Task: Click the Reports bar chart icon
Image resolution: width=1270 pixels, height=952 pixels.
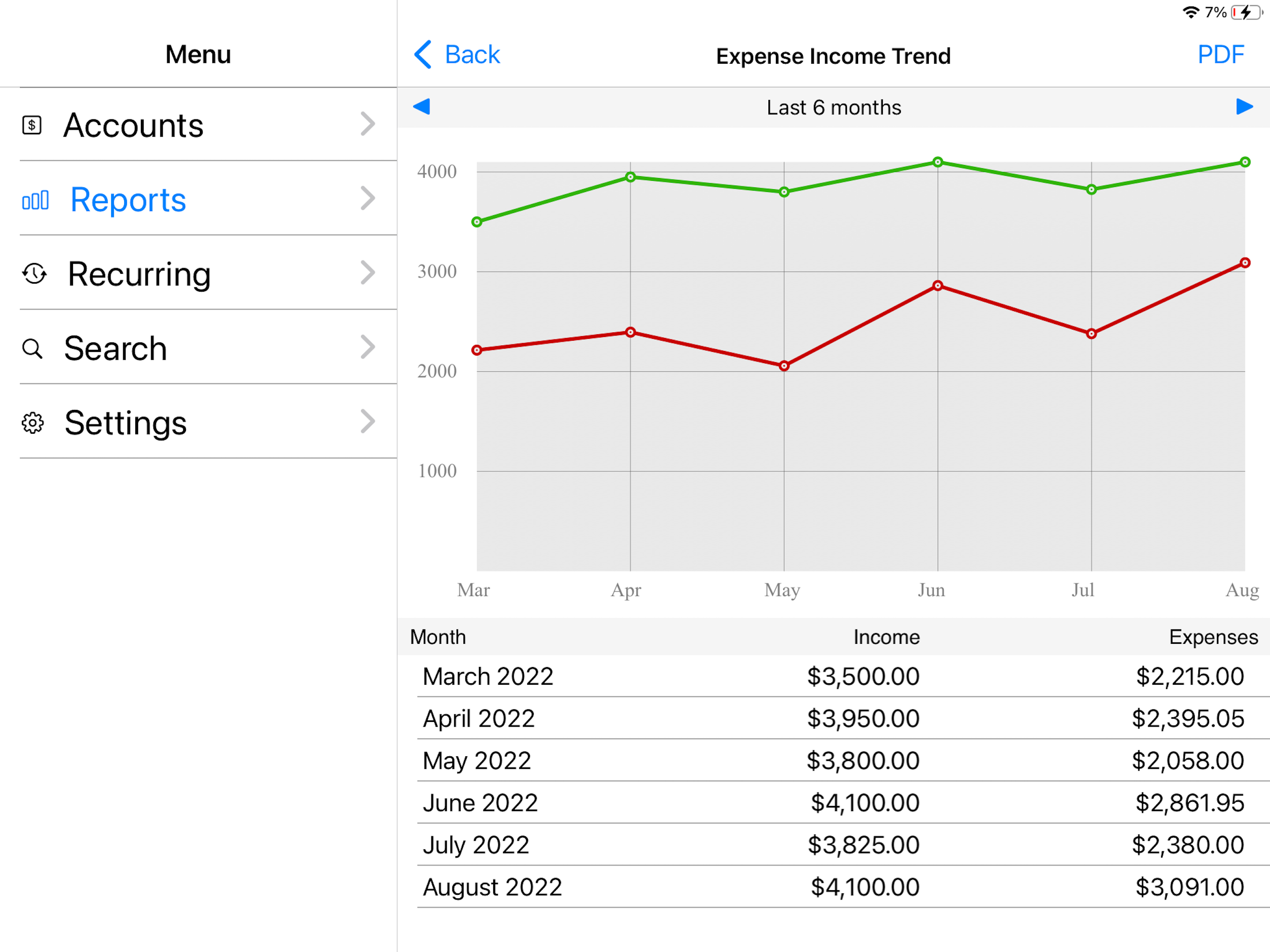Action: [35, 200]
